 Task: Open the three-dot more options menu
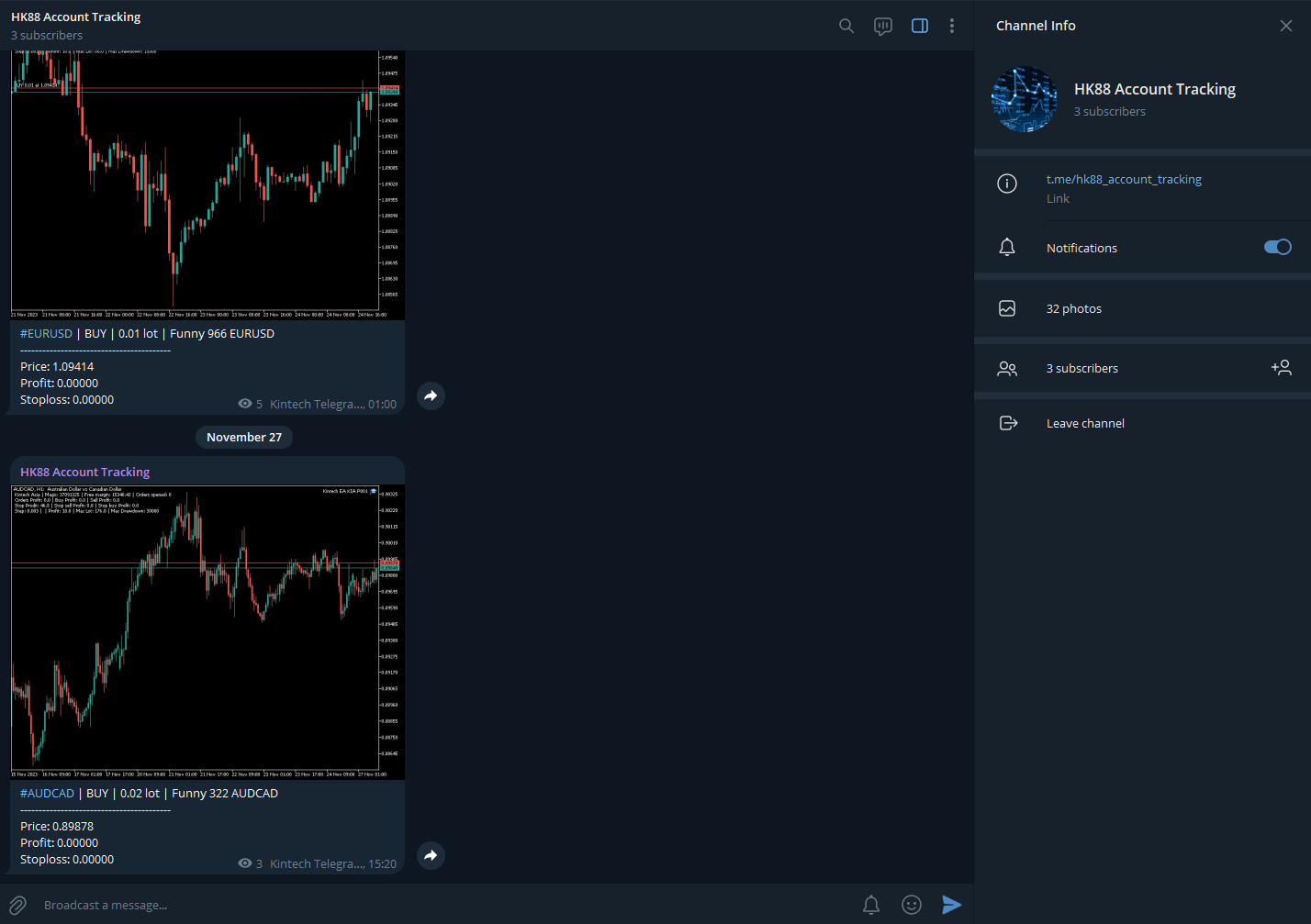point(952,26)
